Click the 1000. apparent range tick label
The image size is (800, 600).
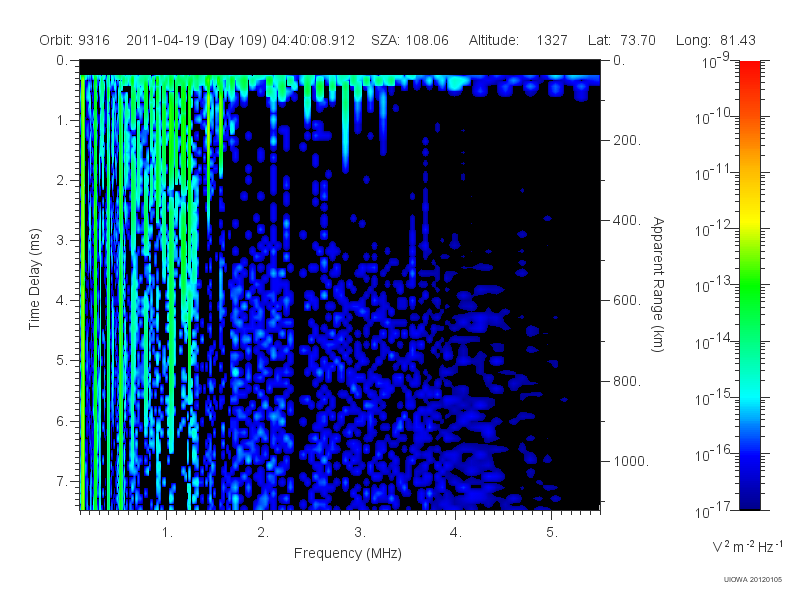631,461
